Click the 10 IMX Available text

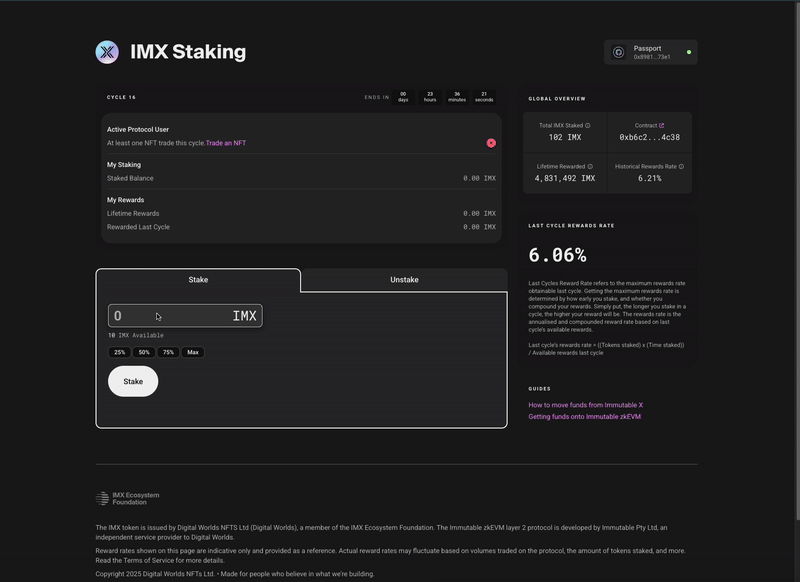click(136, 336)
